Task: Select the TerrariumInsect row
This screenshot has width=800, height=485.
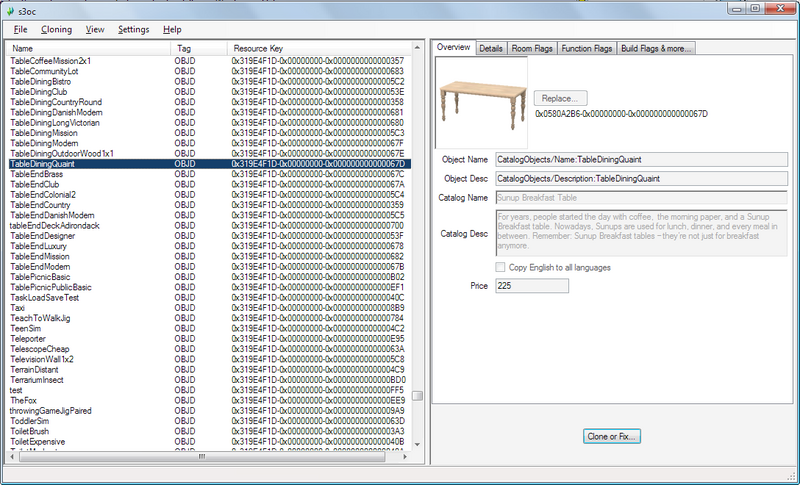Action: click(210, 379)
